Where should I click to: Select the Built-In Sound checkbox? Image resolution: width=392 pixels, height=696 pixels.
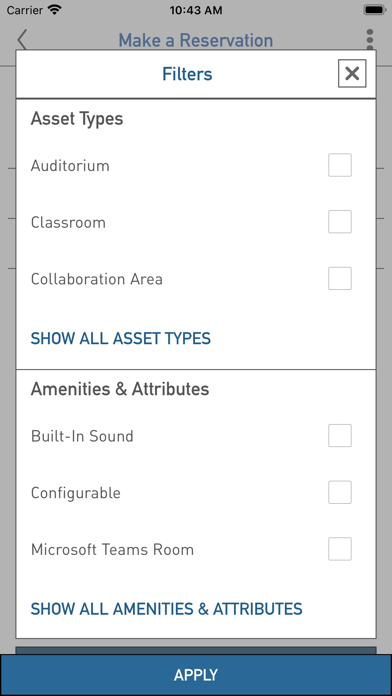pos(340,435)
